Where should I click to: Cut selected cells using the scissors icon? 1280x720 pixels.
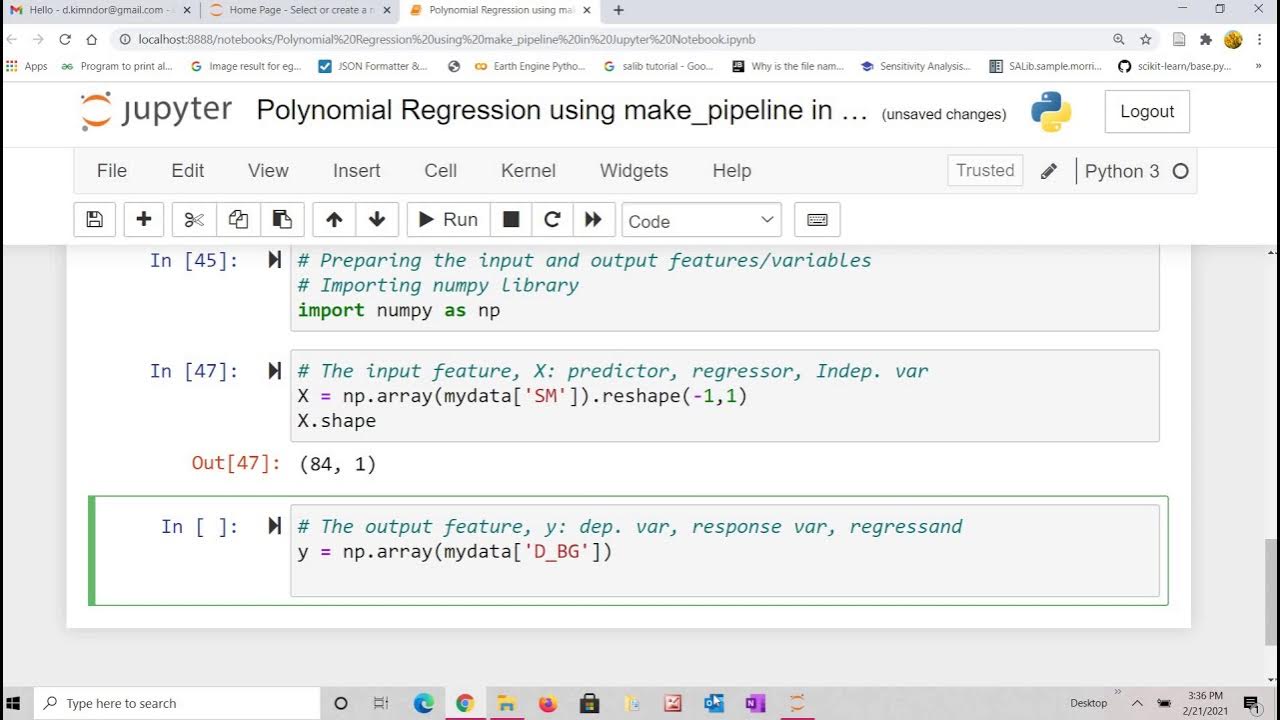coord(194,220)
